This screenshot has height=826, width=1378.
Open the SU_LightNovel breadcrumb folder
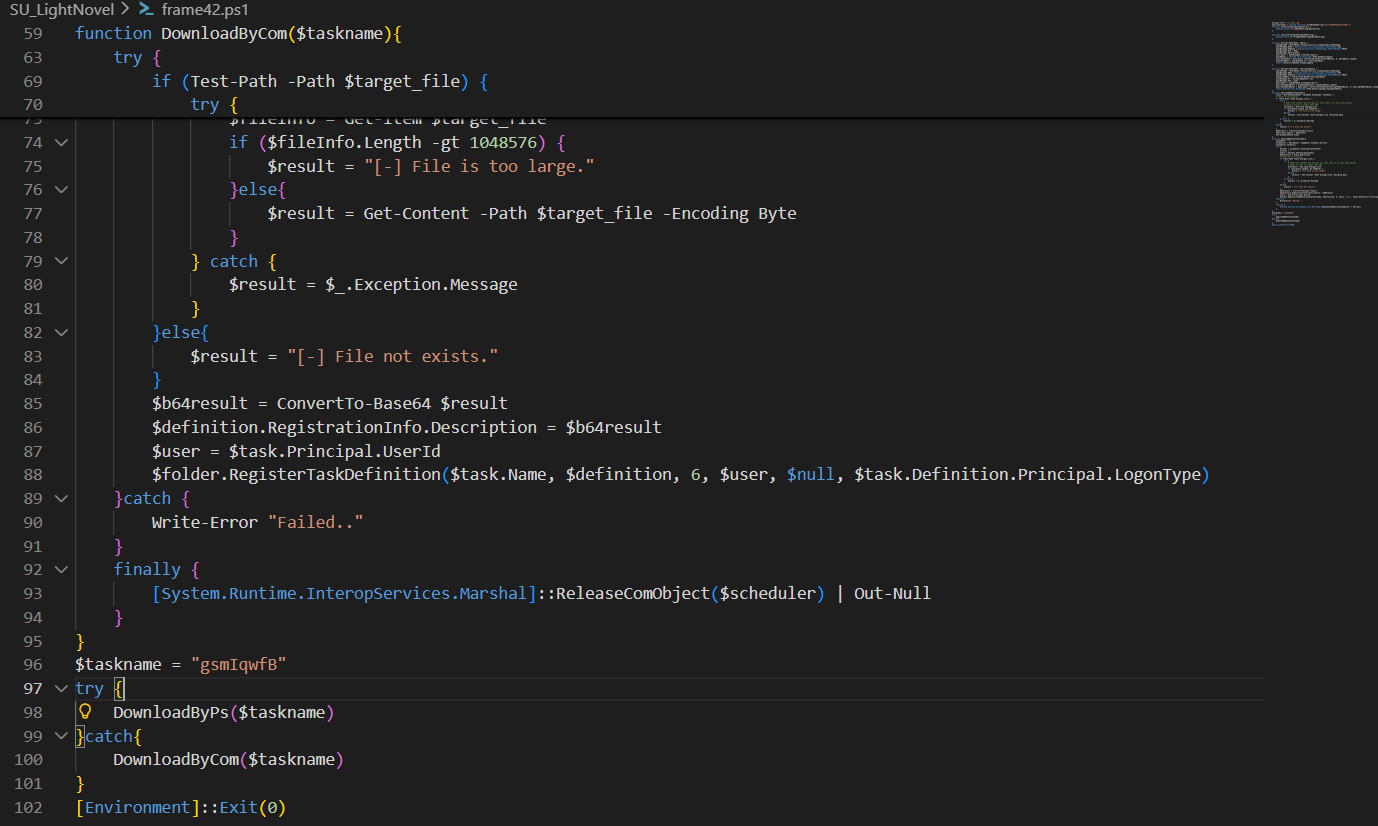pyautogui.click(x=62, y=10)
